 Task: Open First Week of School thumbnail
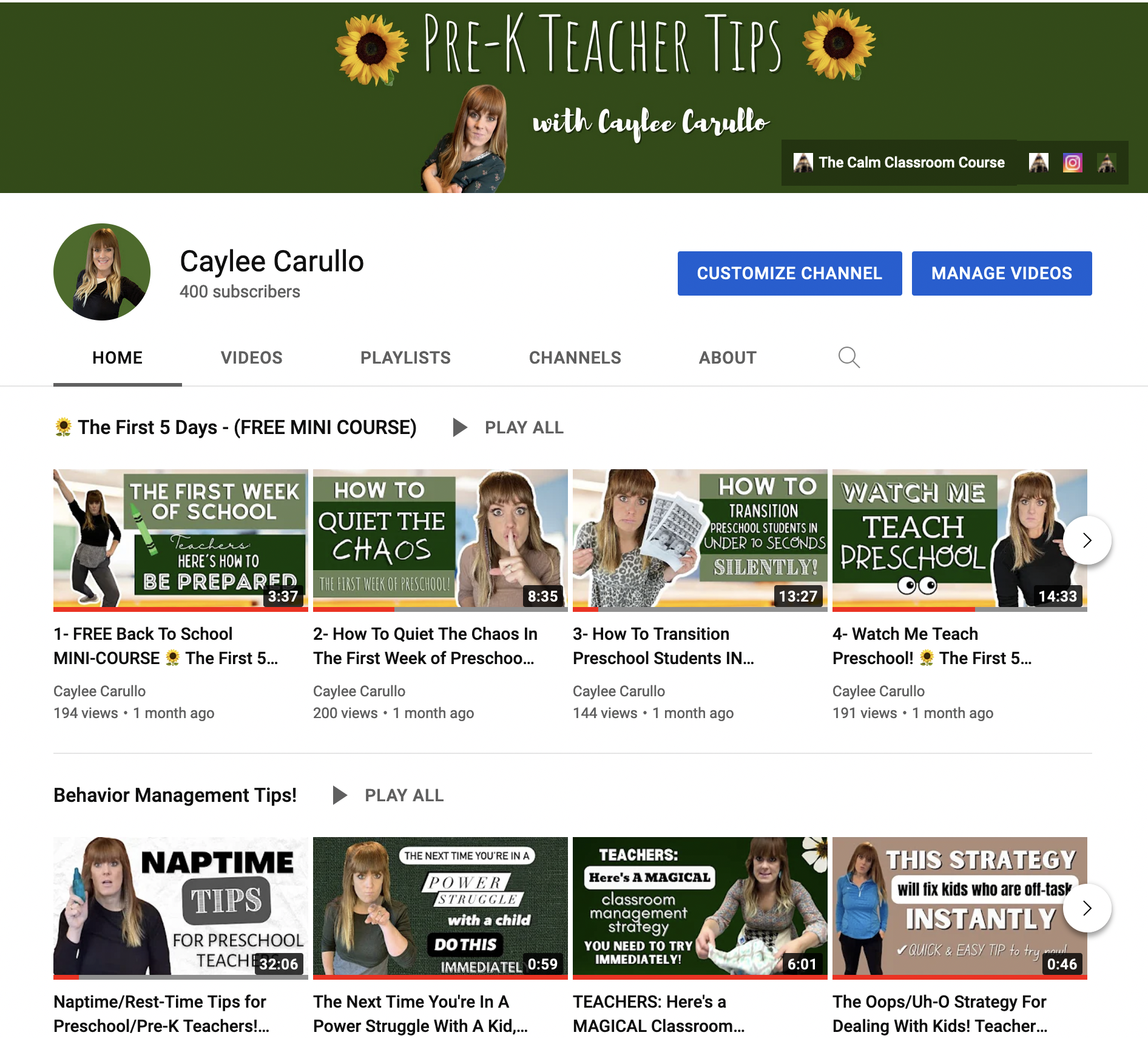click(181, 540)
